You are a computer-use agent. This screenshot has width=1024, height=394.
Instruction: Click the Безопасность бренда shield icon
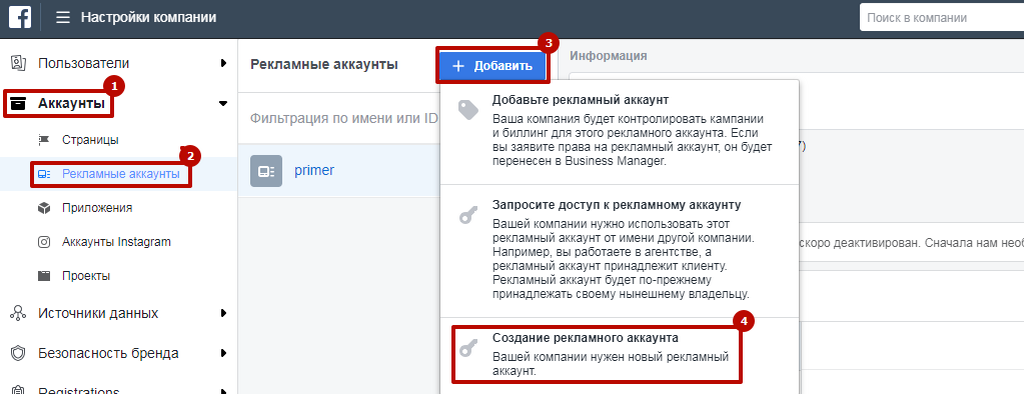[x=18, y=353]
